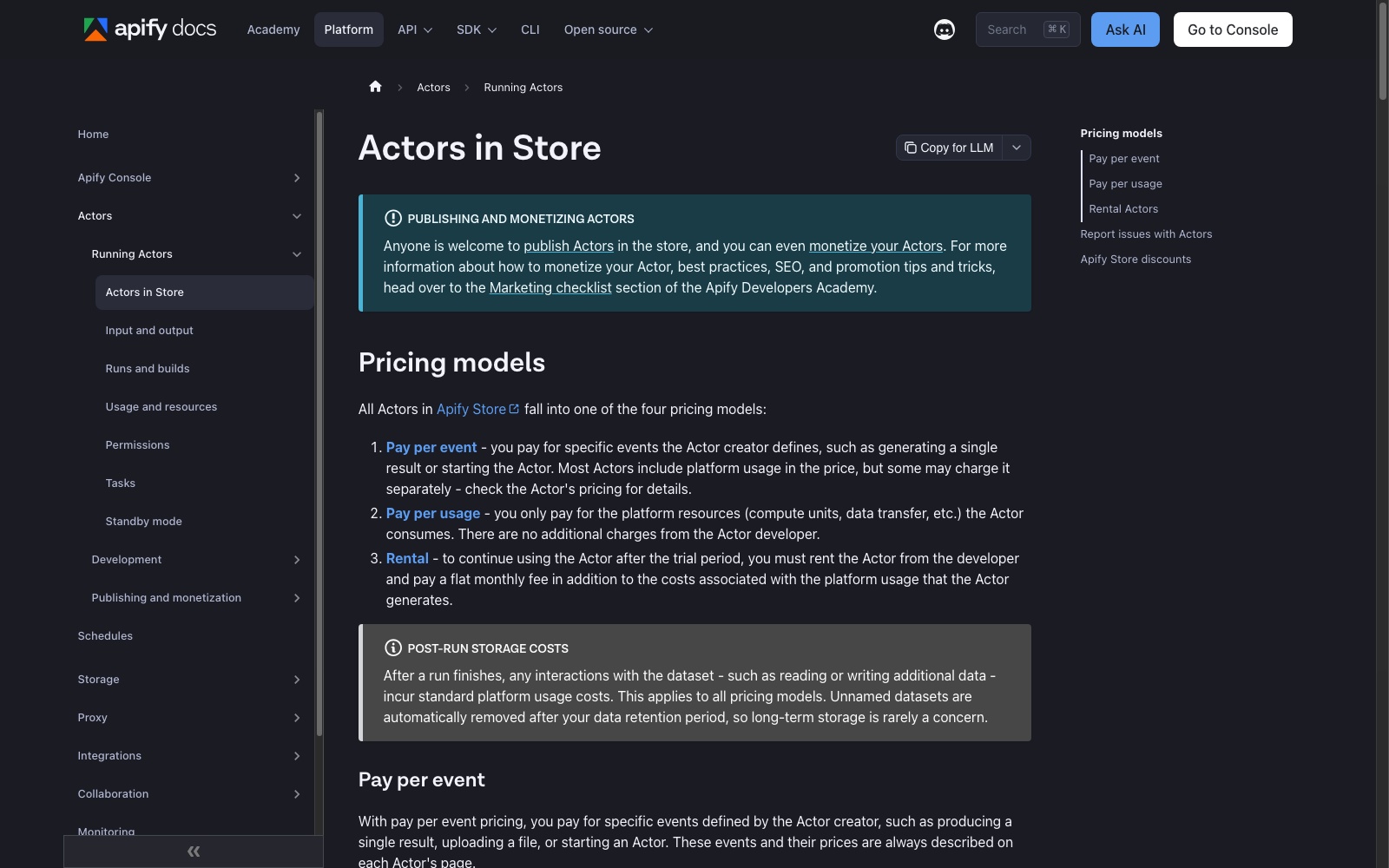Screen dimensions: 1389x868
Task: Click the Copy for LLM button
Action: 949,148
